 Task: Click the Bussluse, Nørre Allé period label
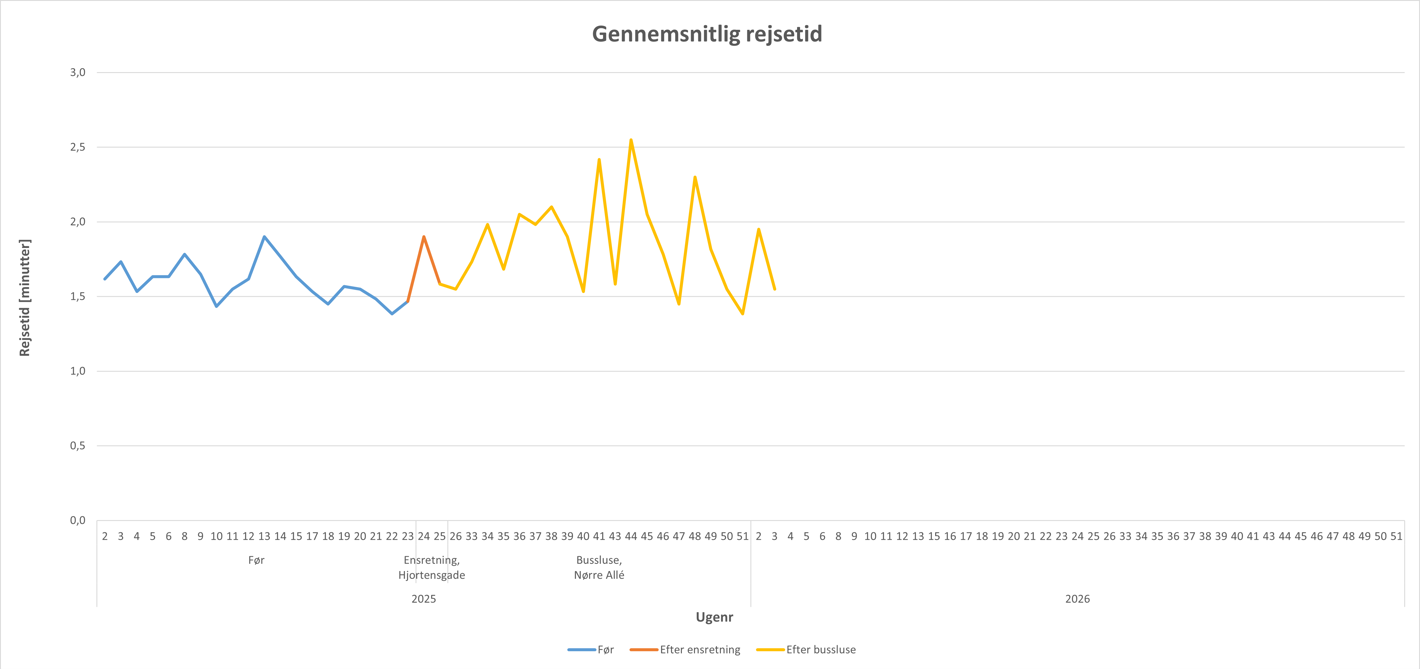pos(599,568)
